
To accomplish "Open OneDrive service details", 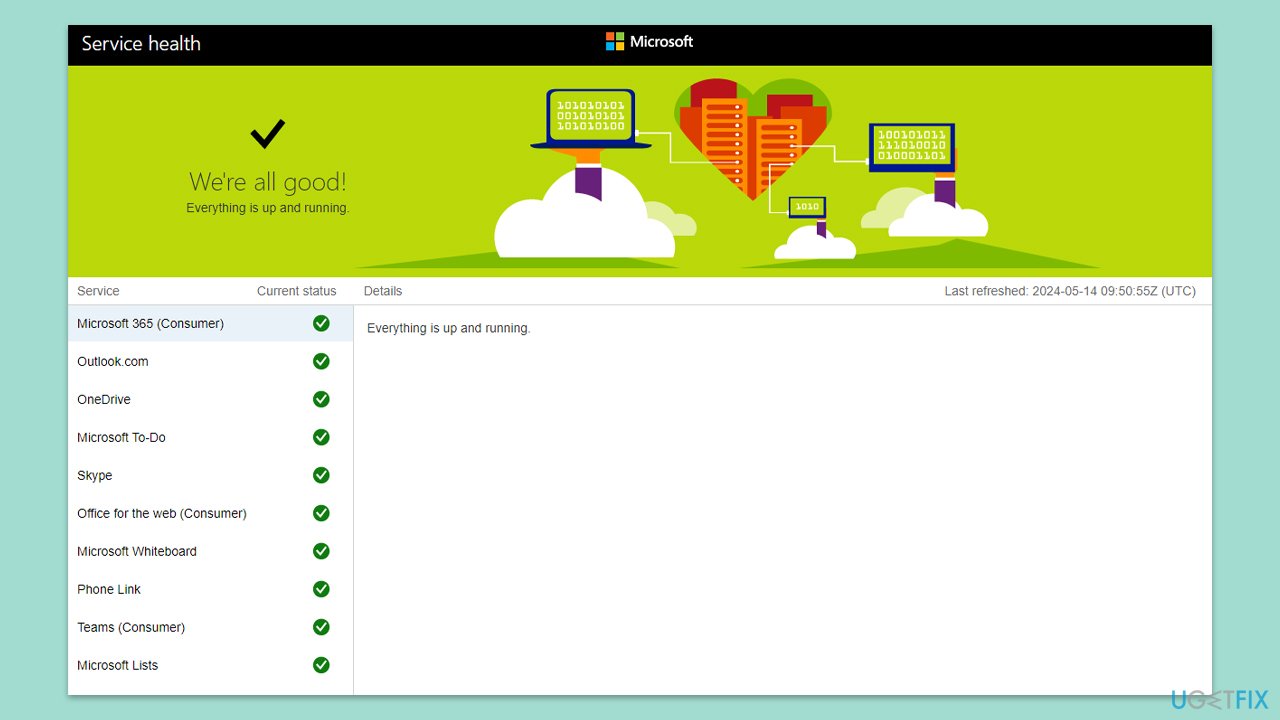I will (210, 399).
